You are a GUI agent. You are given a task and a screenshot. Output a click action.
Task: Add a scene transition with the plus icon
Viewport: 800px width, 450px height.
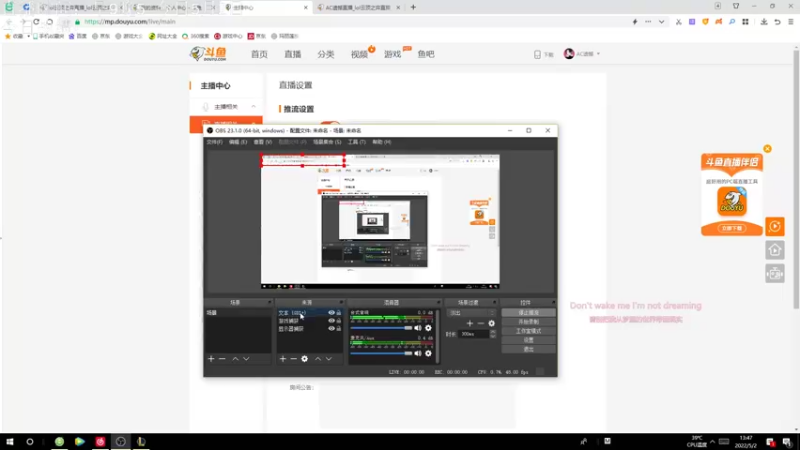(470, 323)
